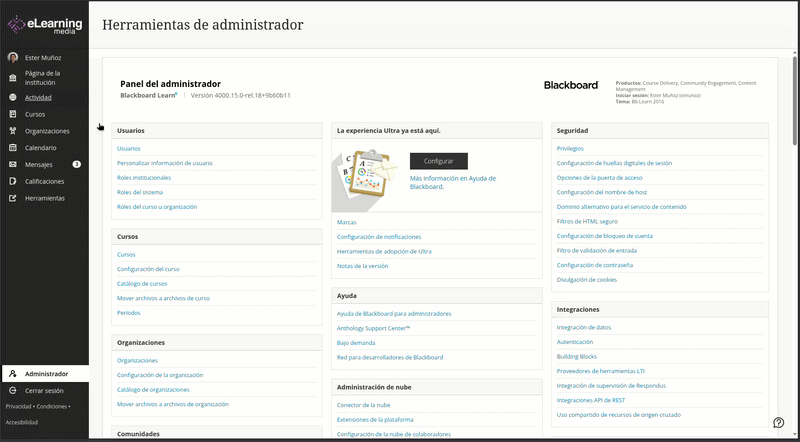Open Anthology Support Center link
The height and width of the screenshot is (442, 800).
click(x=373, y=328)
